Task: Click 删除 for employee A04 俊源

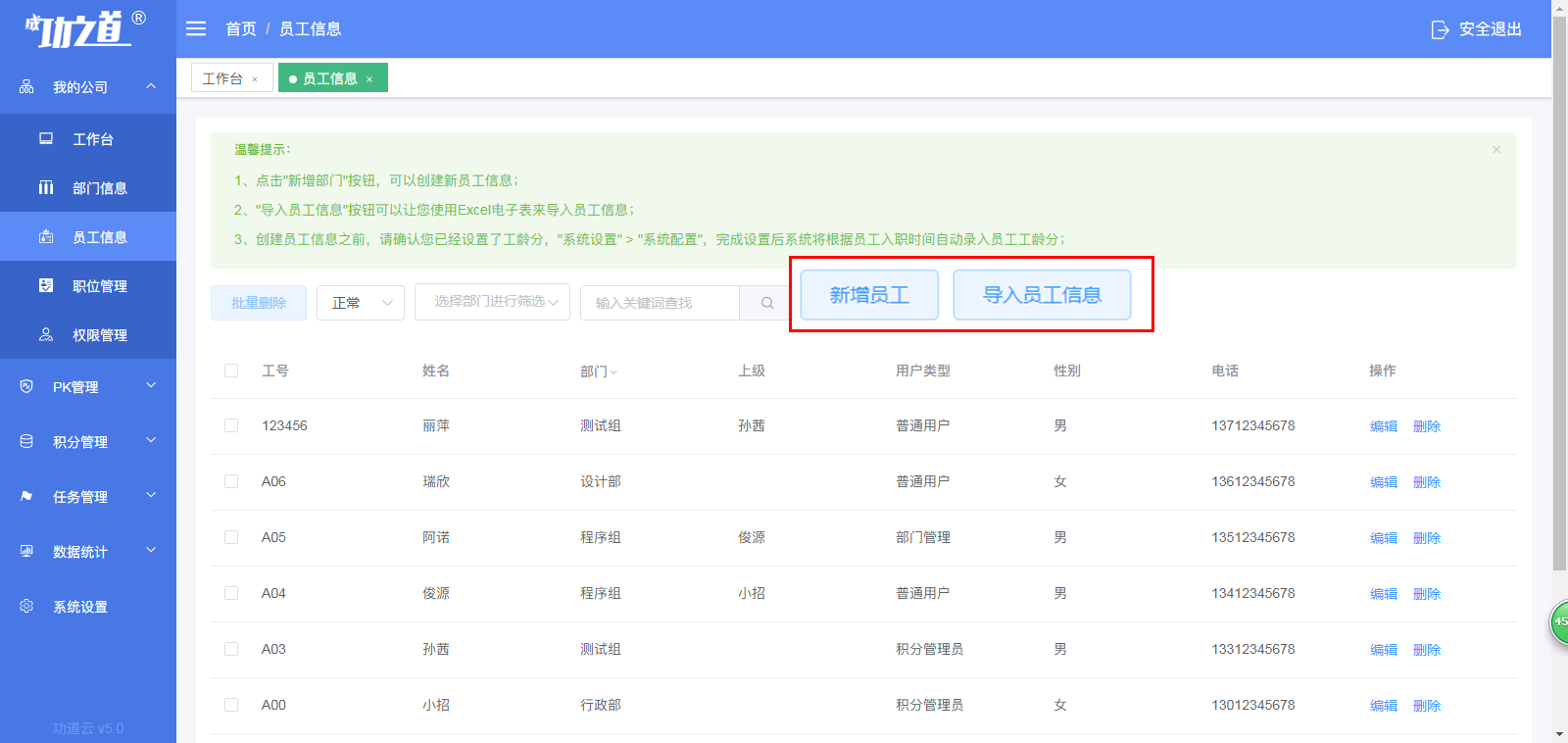Action: pos(1427,594)
